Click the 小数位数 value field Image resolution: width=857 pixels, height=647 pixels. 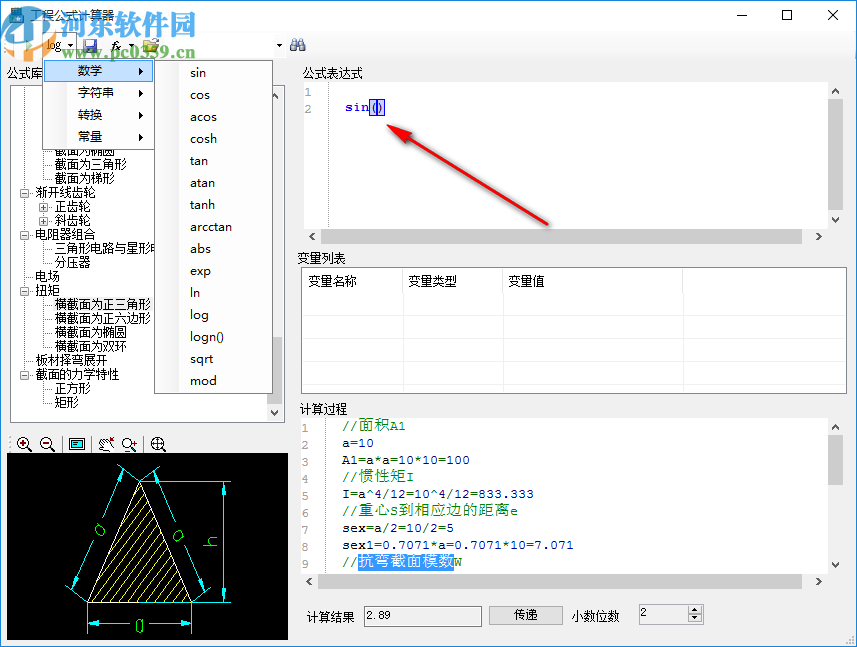[x=664, y=614]
